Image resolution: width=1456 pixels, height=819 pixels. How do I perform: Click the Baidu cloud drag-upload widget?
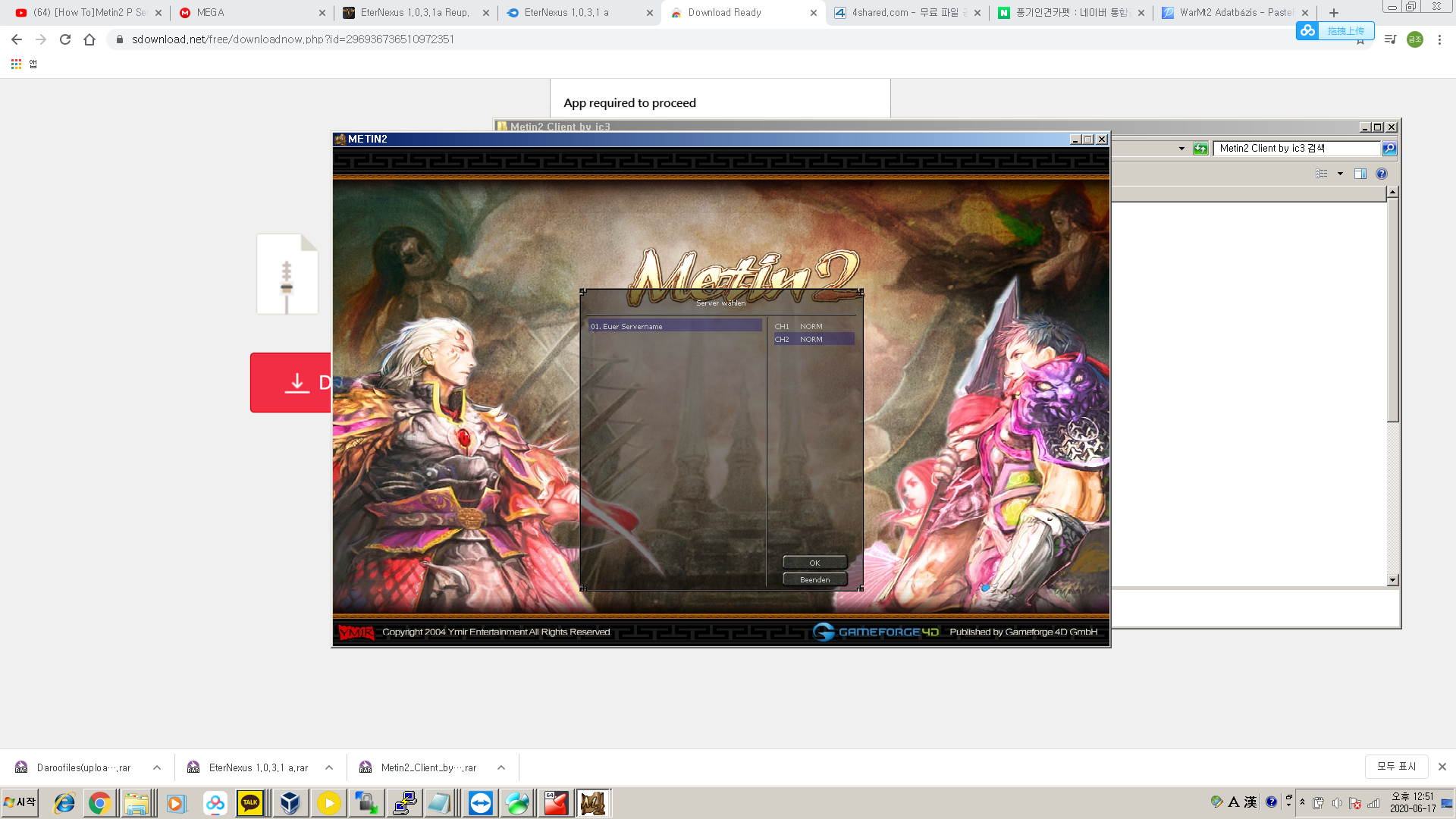tap(1335, 30)
